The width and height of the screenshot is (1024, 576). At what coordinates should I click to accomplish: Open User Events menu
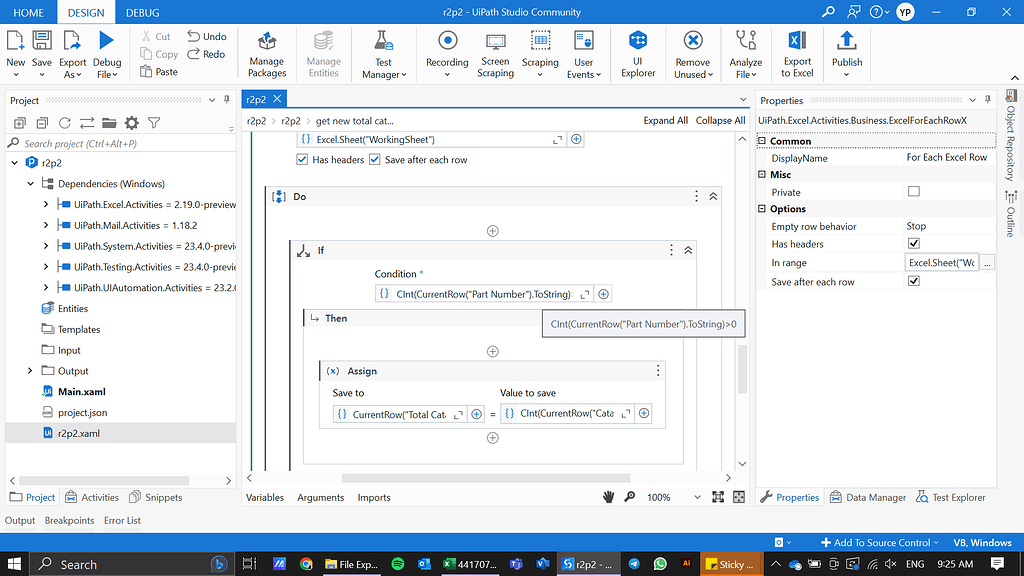(583, 55)
